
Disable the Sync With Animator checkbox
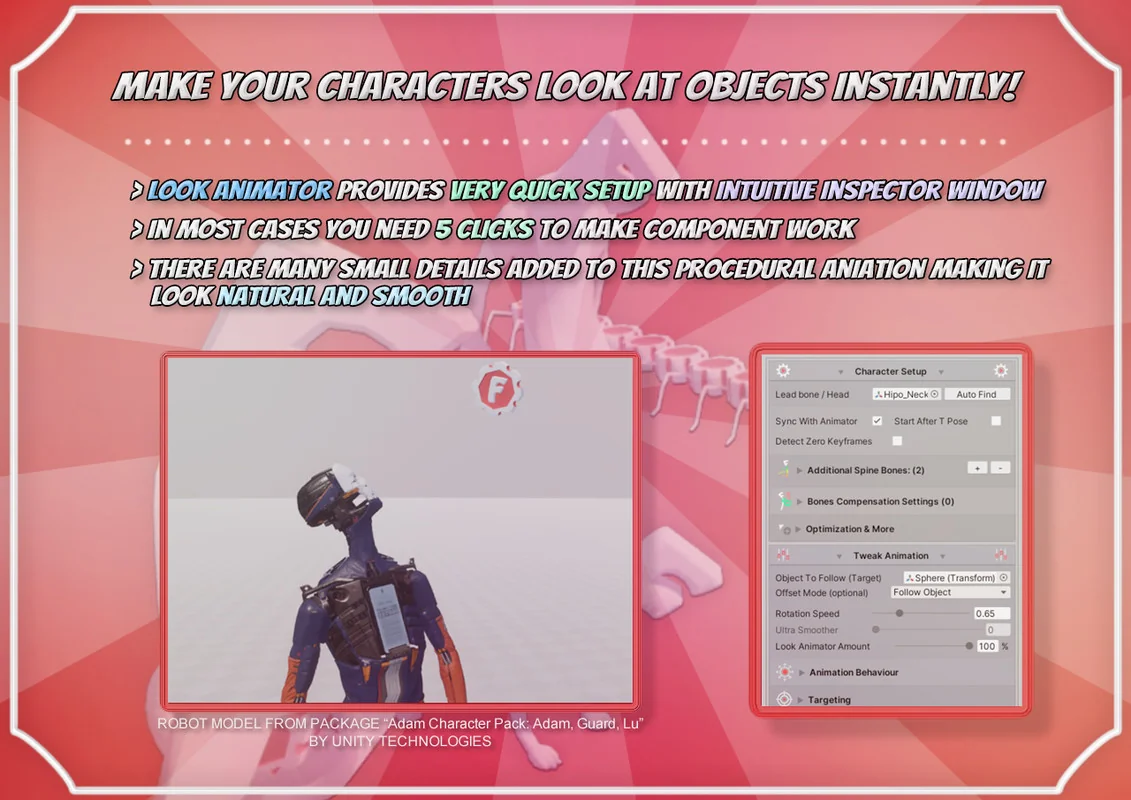(x=876, y=421)
